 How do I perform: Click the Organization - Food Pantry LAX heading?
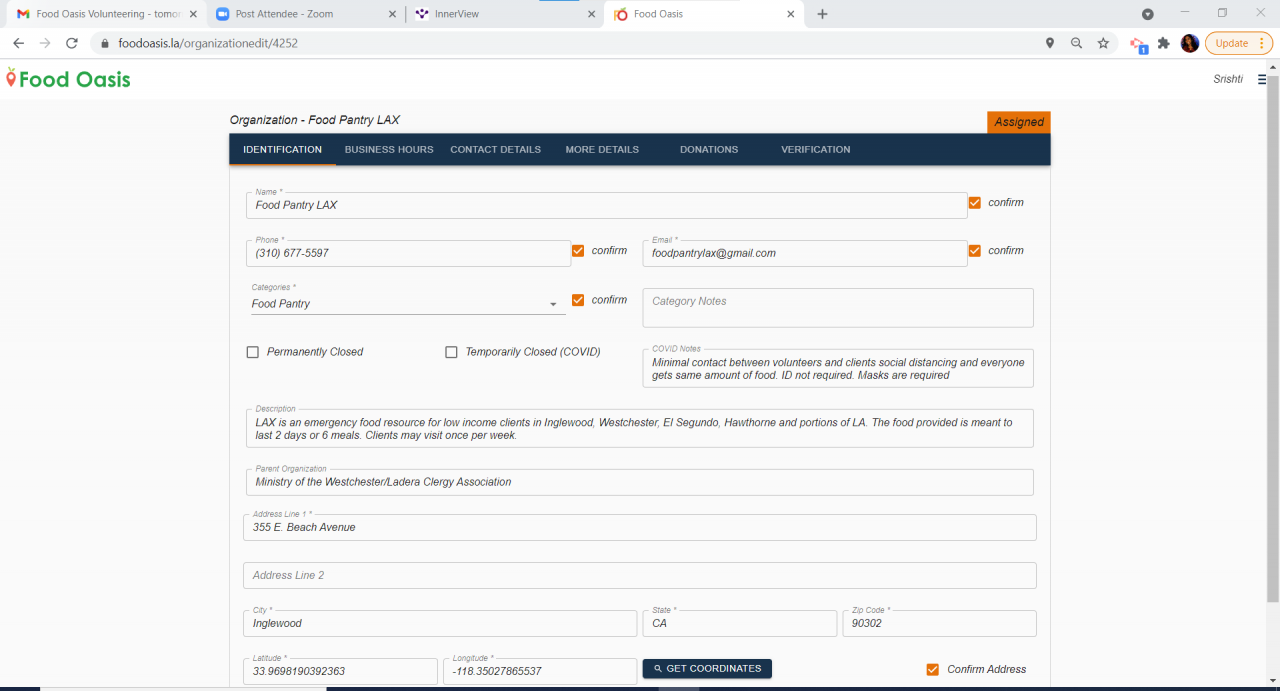point(315,120)
